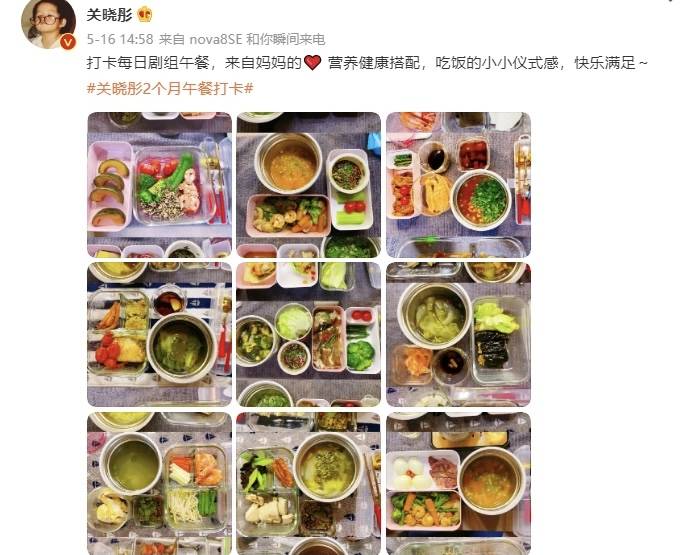Open the tomato soup photo at top right

(x=458, y=185)
